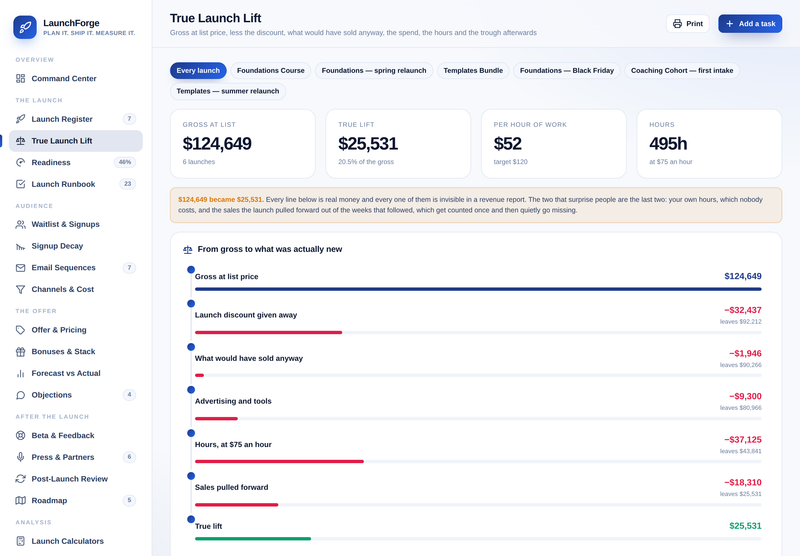
Task: Click the Roadmap map icon
Action: point(20,500)
